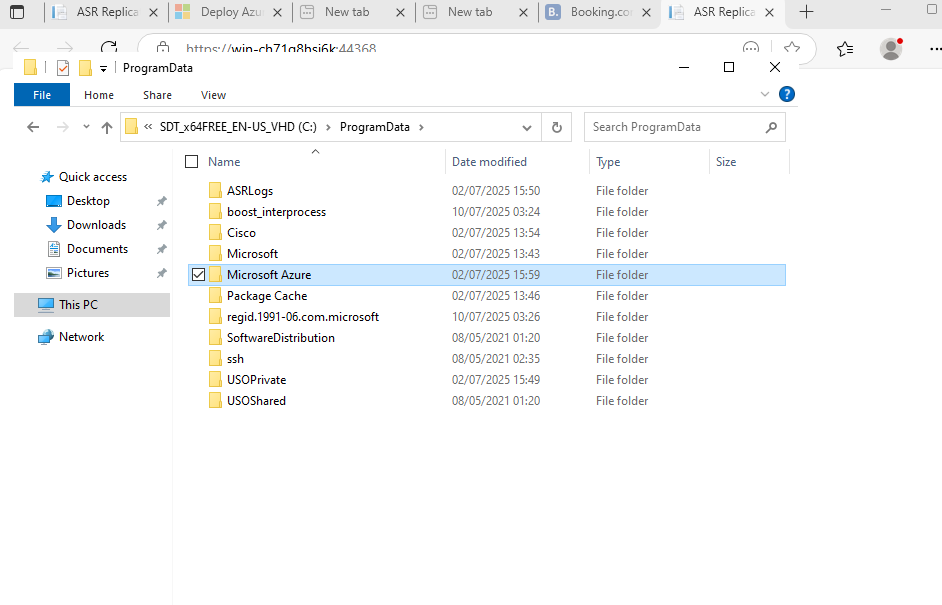Close the Booking.com browser tab

tap(646, 12)
